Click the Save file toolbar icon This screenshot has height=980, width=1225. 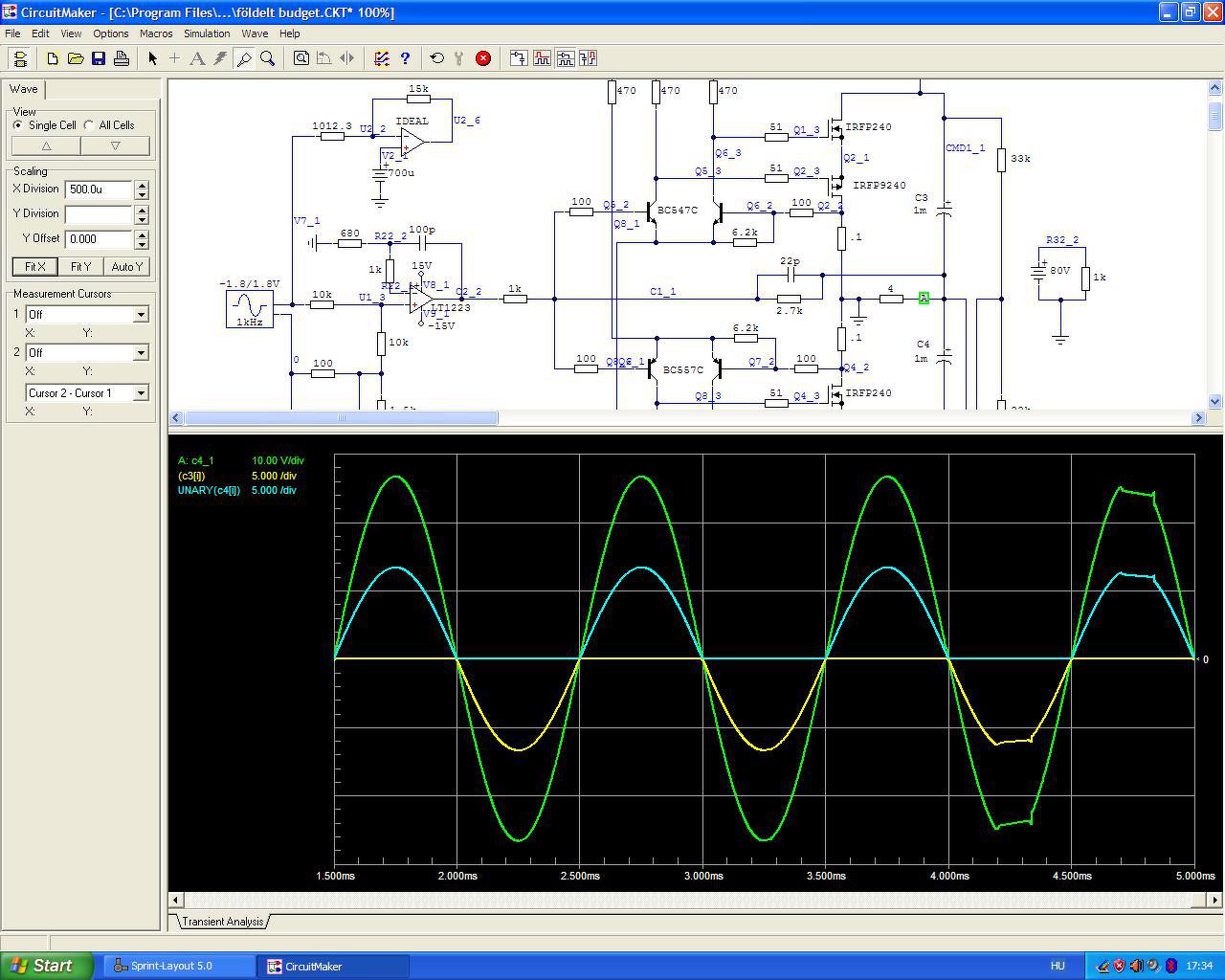pyautogui.click(x=99, y=58)
